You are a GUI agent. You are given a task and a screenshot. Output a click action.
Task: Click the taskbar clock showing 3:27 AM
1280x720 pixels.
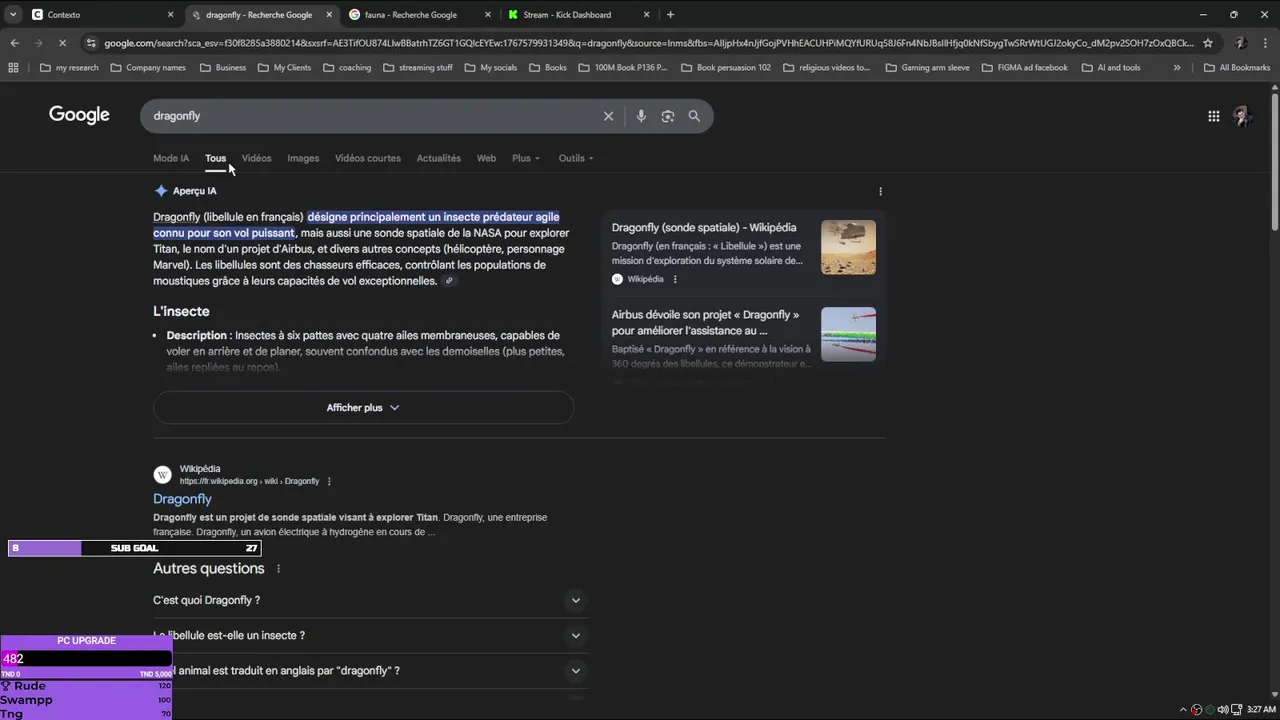coord(1261,709)
